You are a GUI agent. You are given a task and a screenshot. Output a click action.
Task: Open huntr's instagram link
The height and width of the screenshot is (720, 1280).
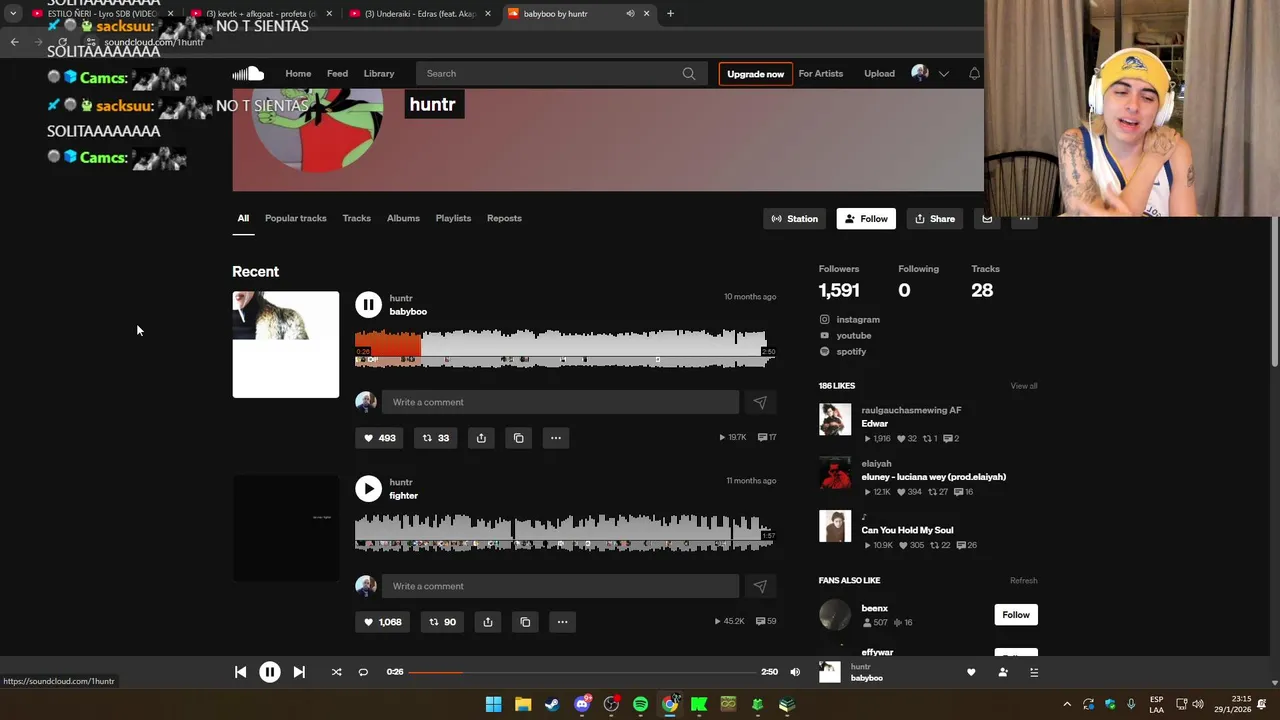858,319
